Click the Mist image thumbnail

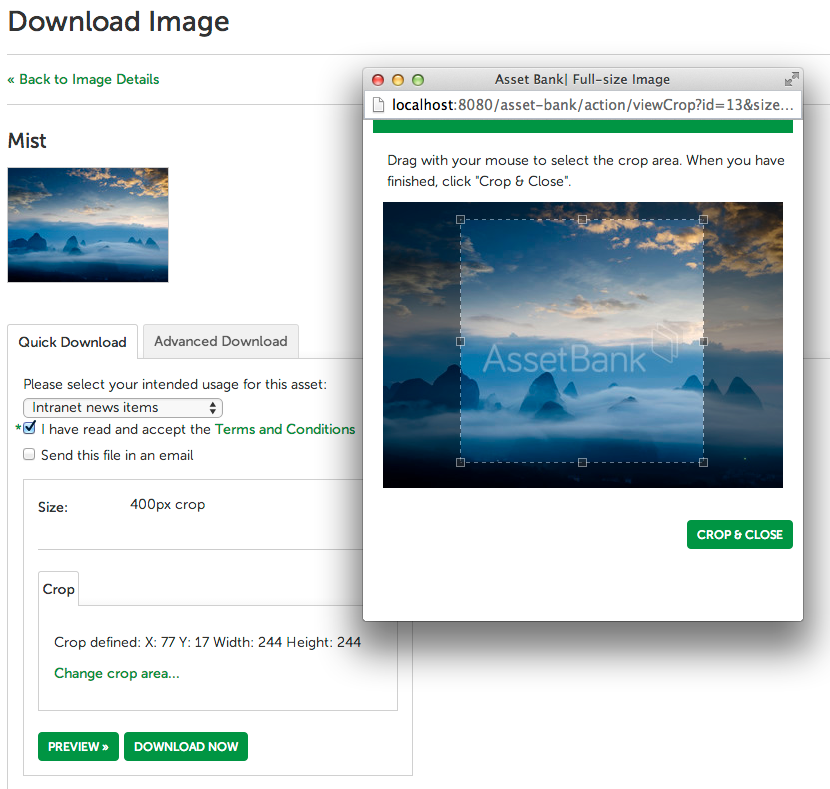tap(88, 225)
